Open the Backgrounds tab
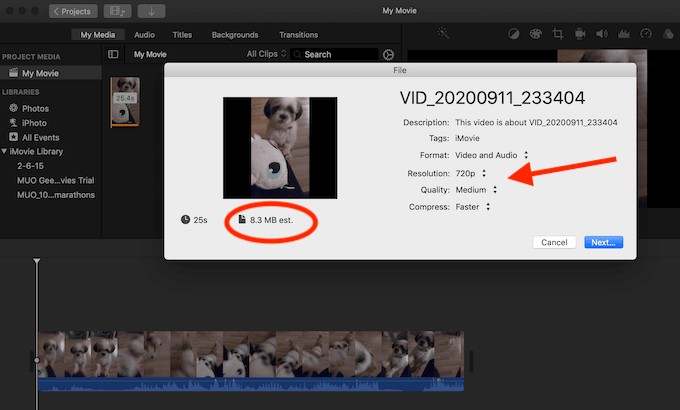 235,35
